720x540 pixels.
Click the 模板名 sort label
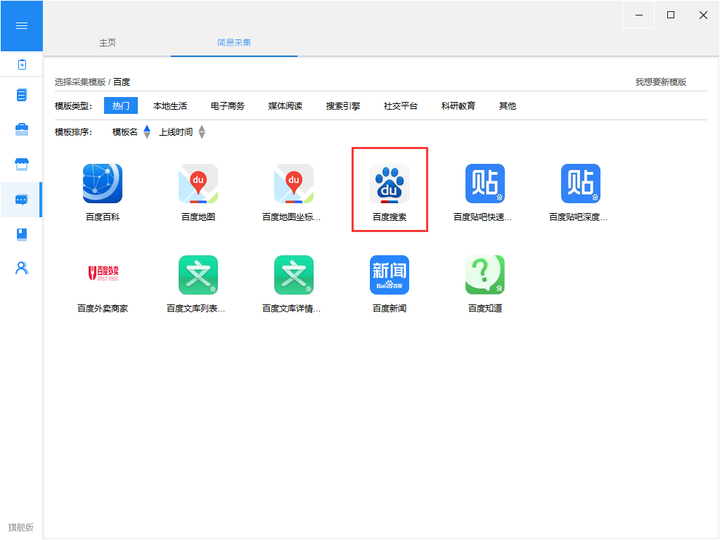125,132
